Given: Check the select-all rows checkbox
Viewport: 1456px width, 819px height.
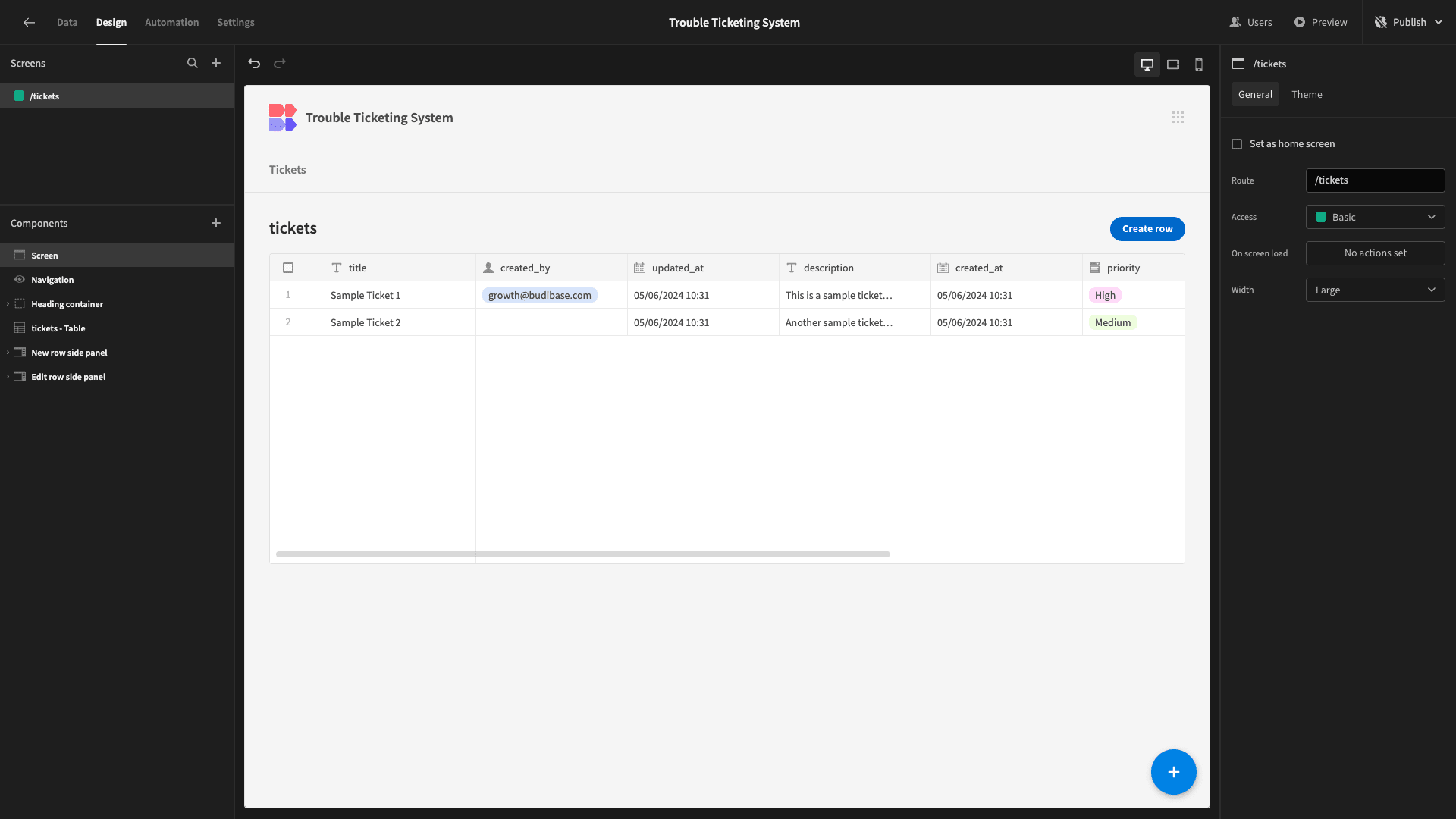Looking at the screenshot, I should (x=288, y=268).
